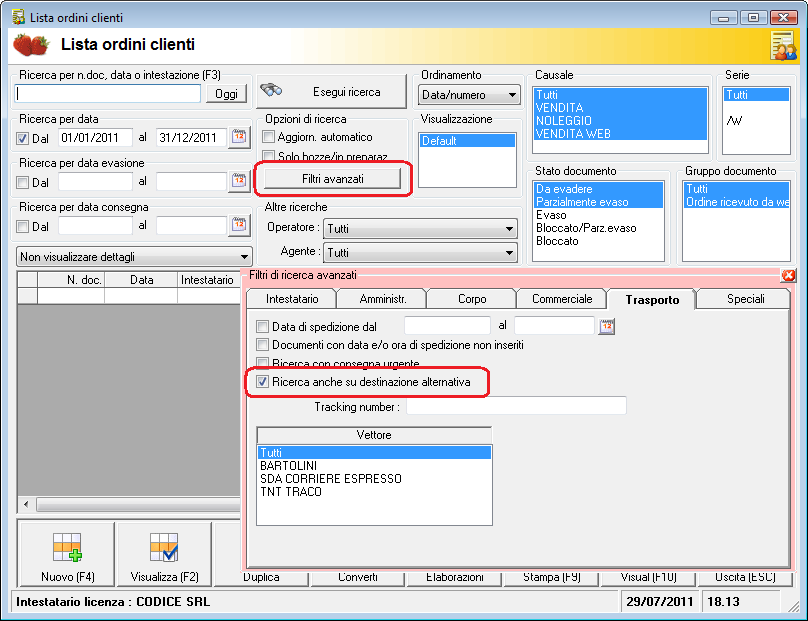Screen dimensions: 808x621
Task: Click the Duplica button
Action: 261,578
